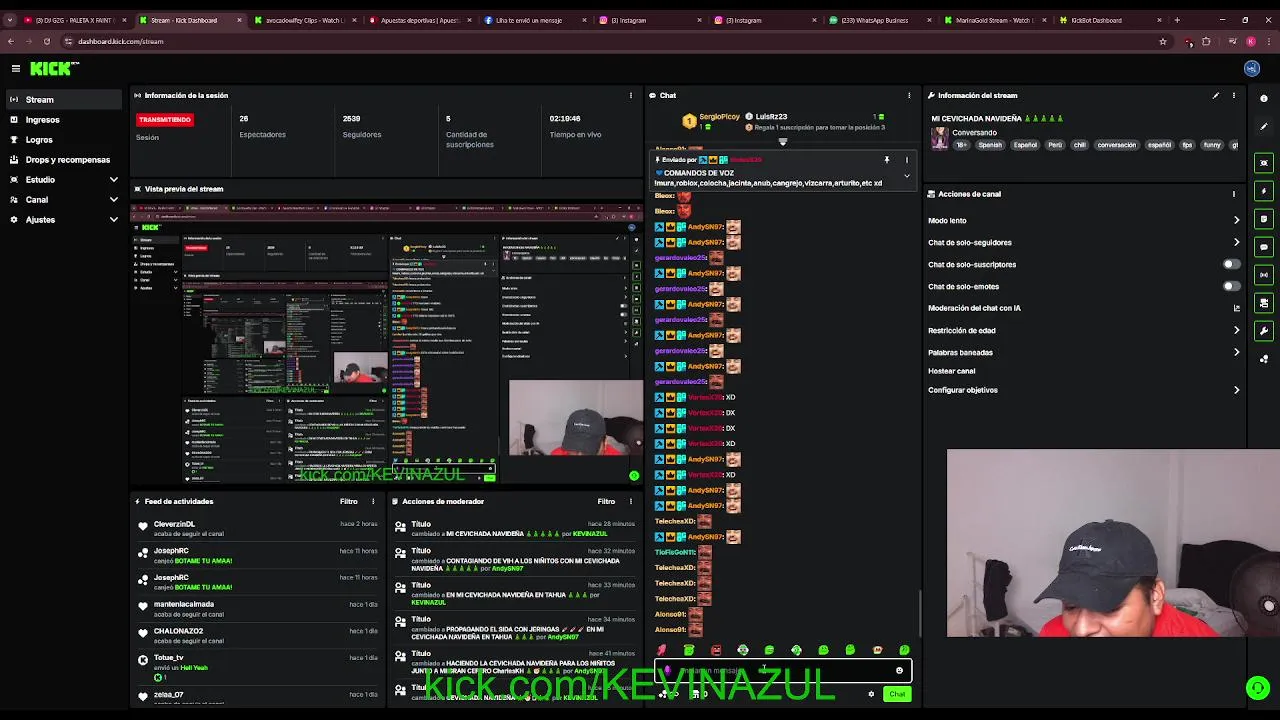This screenshot has height=720, width=1280.
Task: Click the chat message input field
Action: (783, 671)
